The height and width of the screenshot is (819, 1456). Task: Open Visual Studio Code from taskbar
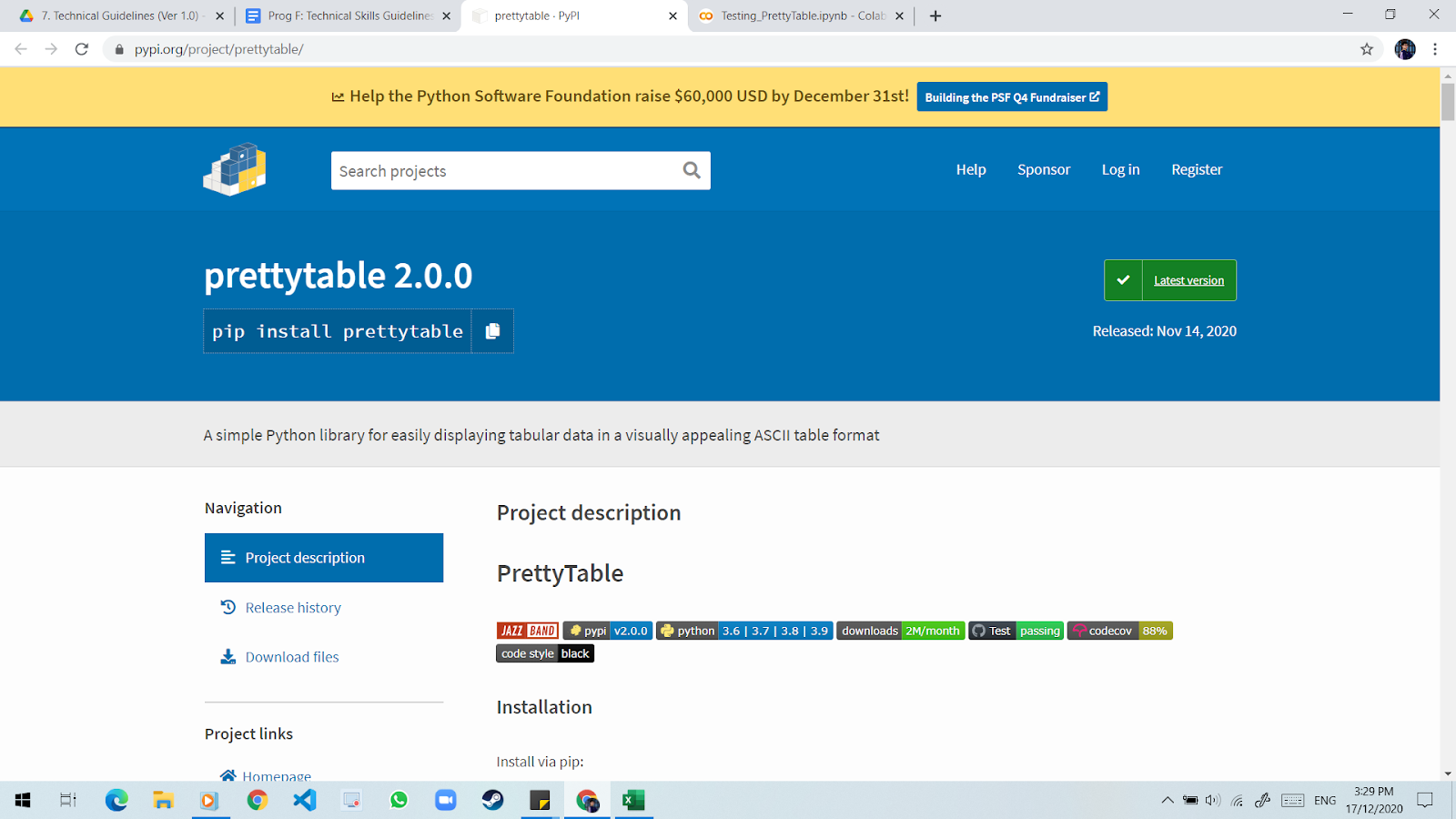[305, 800]
